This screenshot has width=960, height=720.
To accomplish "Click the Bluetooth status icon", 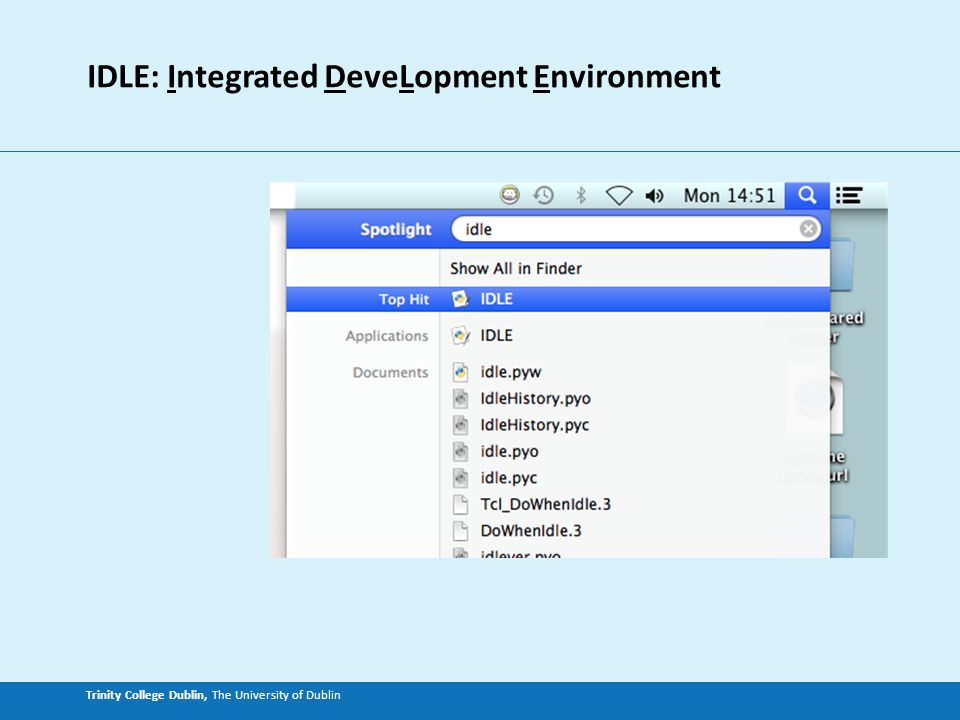I will point(580,195).
